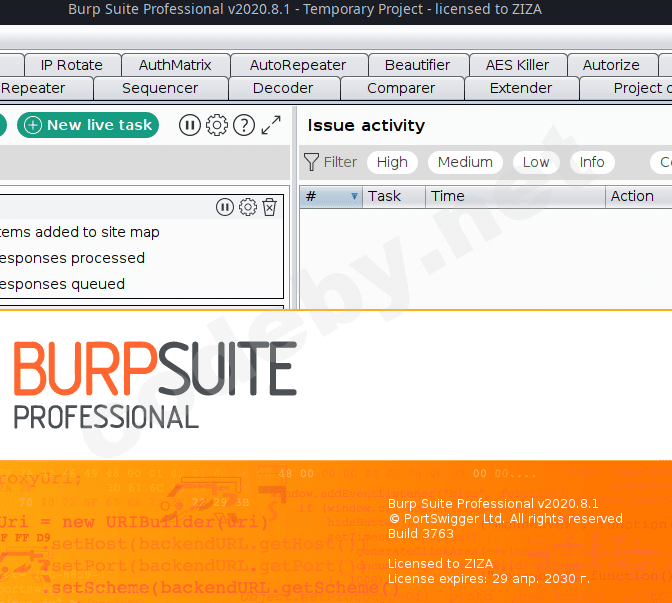This screenshot has width=672, height=603.
Task: Open the live task's configuration gear
Action: 248,207
